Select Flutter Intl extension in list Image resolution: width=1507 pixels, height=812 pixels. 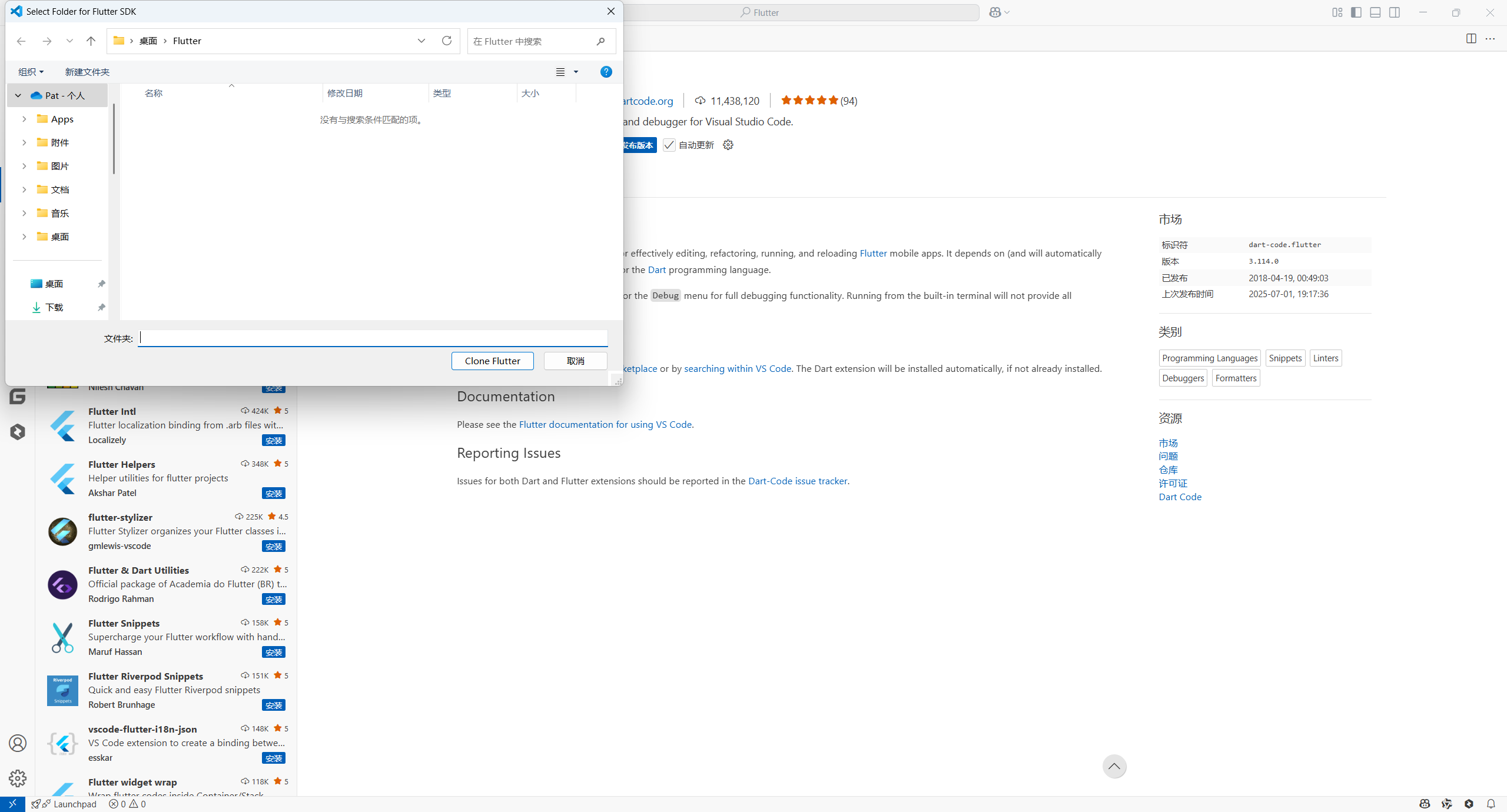point(166,425)
